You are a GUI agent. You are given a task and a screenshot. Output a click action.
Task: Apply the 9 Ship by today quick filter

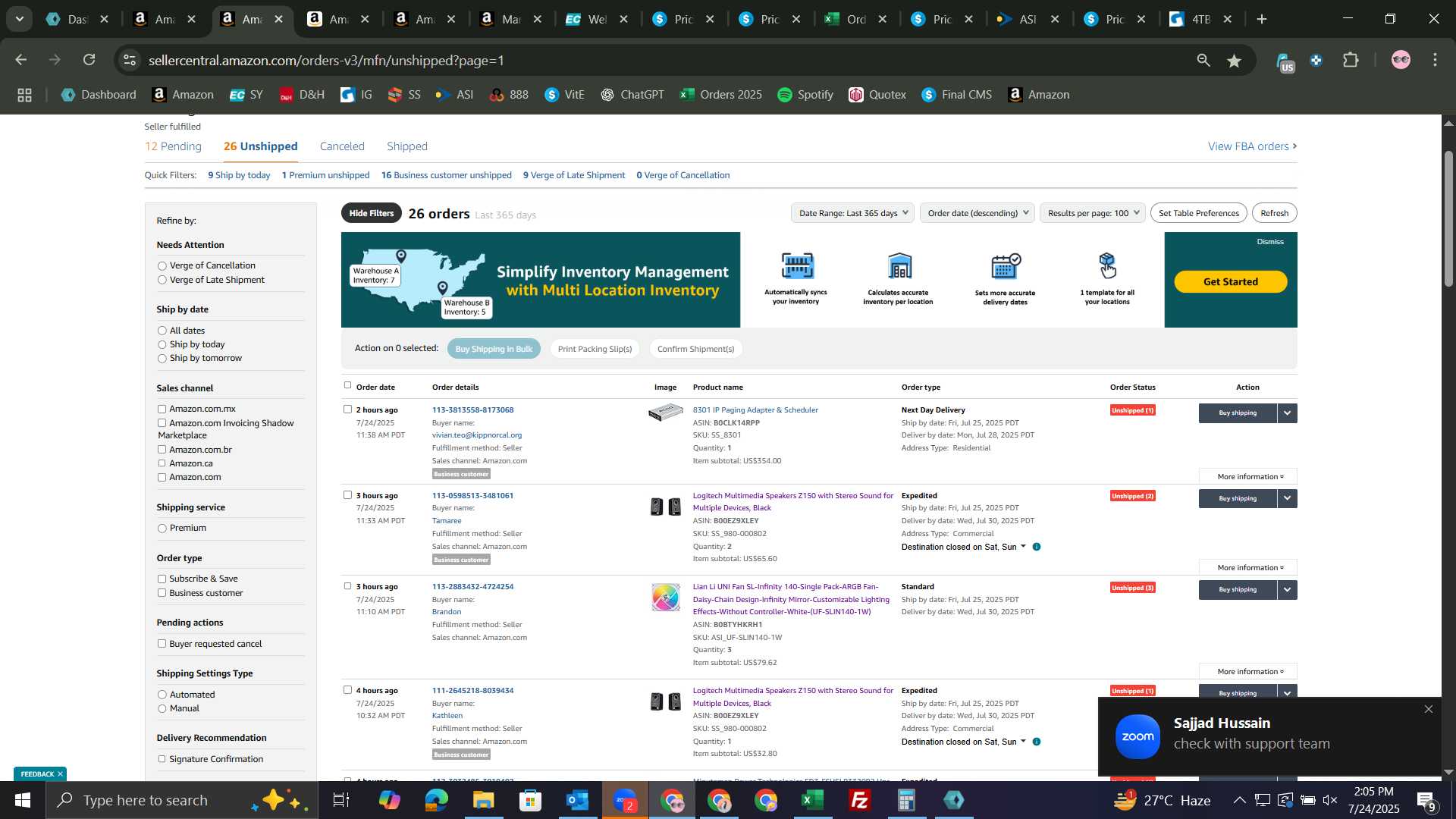[x=239, y=175]
